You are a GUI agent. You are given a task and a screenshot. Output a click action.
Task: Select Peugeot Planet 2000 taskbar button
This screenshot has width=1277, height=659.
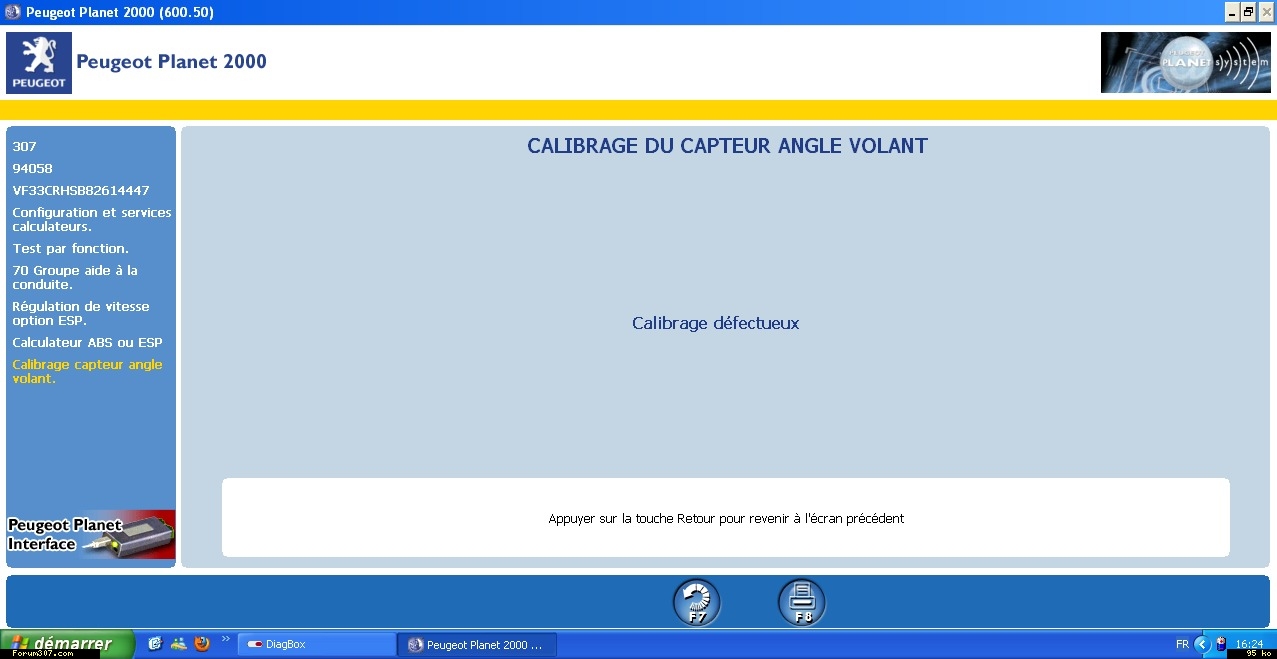point(476,645)
